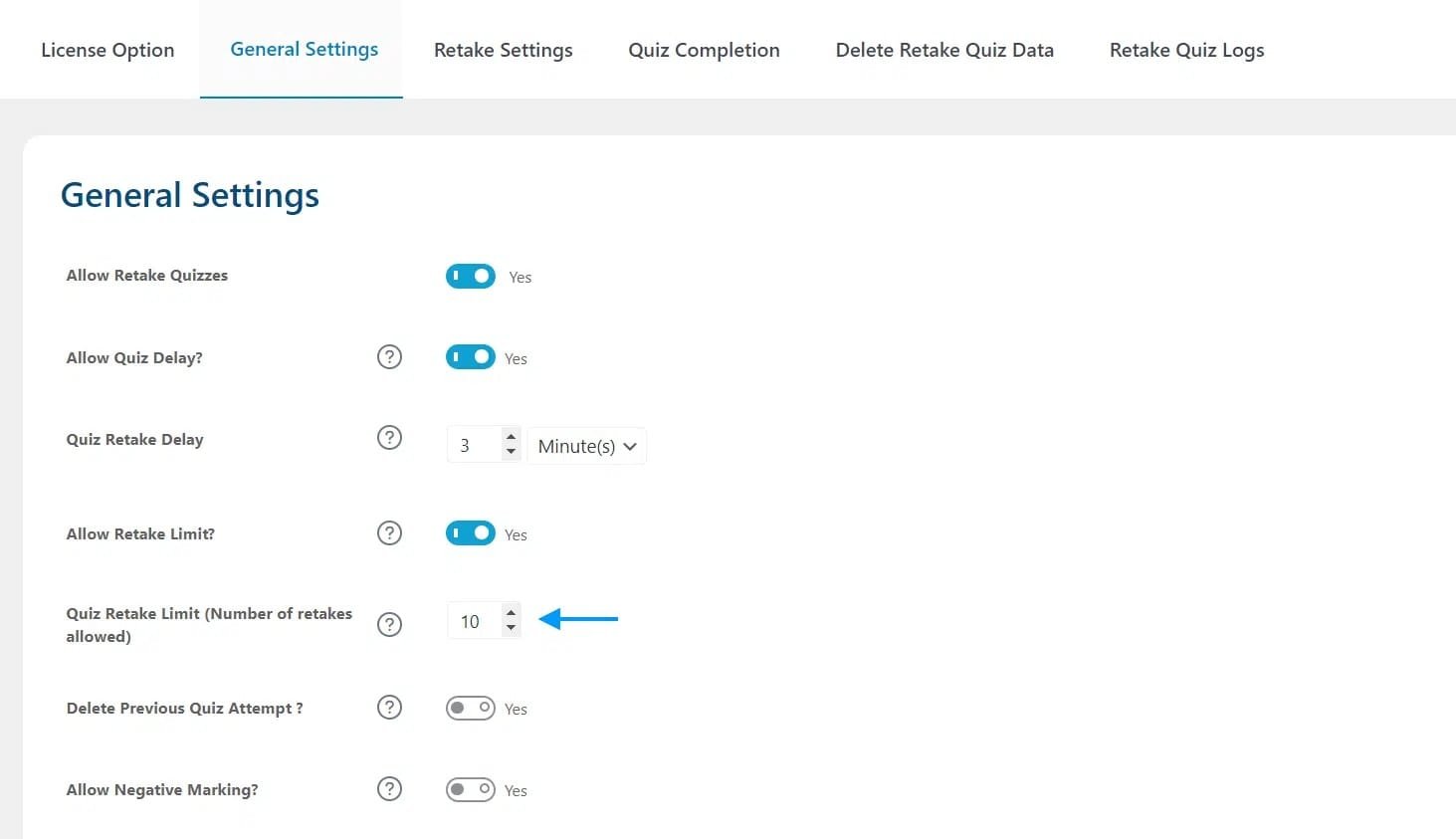
Task: Click Quiz Retake Delay number field
Action: pyautogui.click(x=484, y=445)
